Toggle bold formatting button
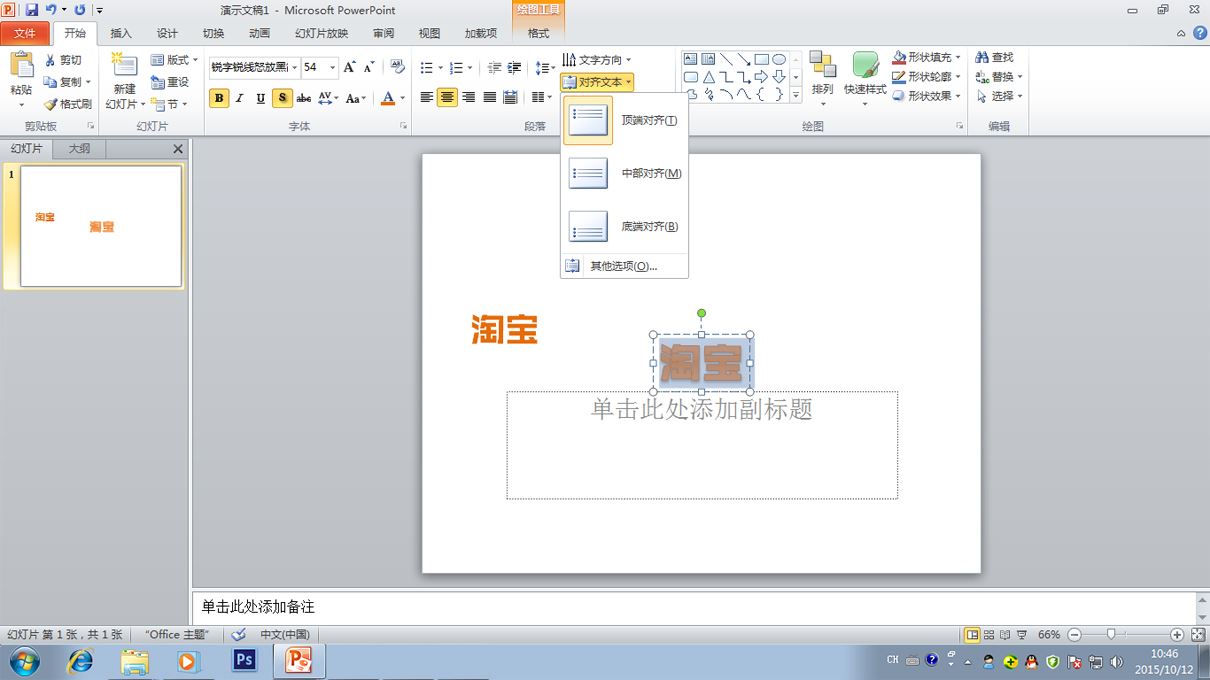Image resolution: width=1210 pixels, height=680 pixels. 219,98
